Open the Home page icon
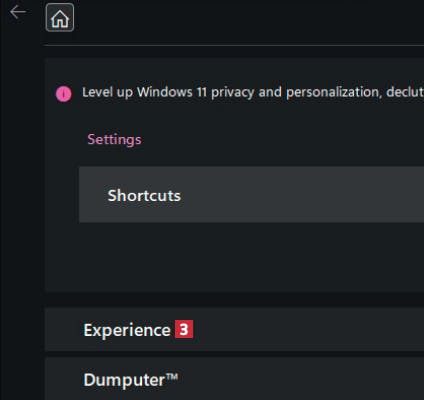The image size is (424, 400). [60, 17]
